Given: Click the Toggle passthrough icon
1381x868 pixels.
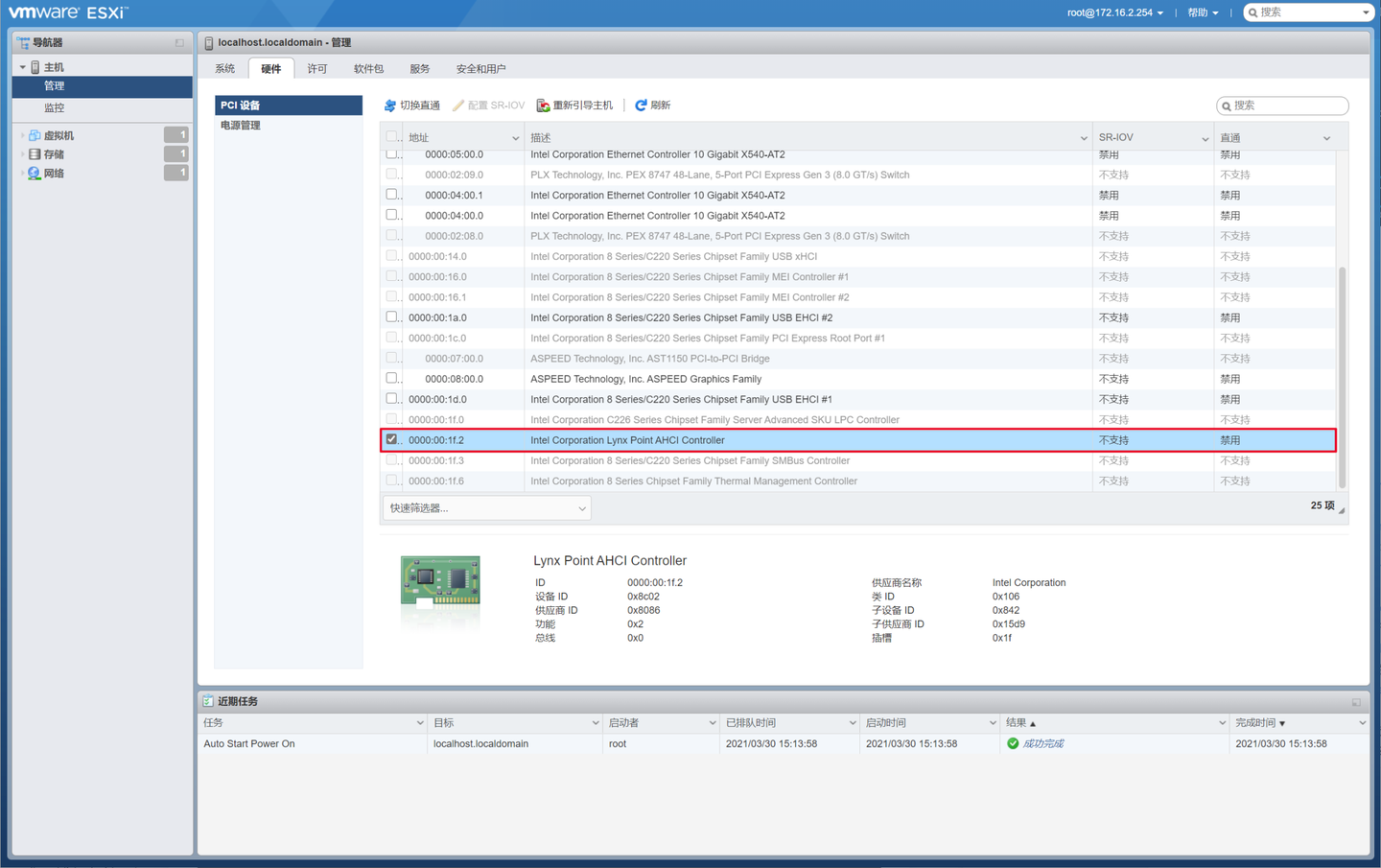Looking at the screenshot, I should (390, 106).
